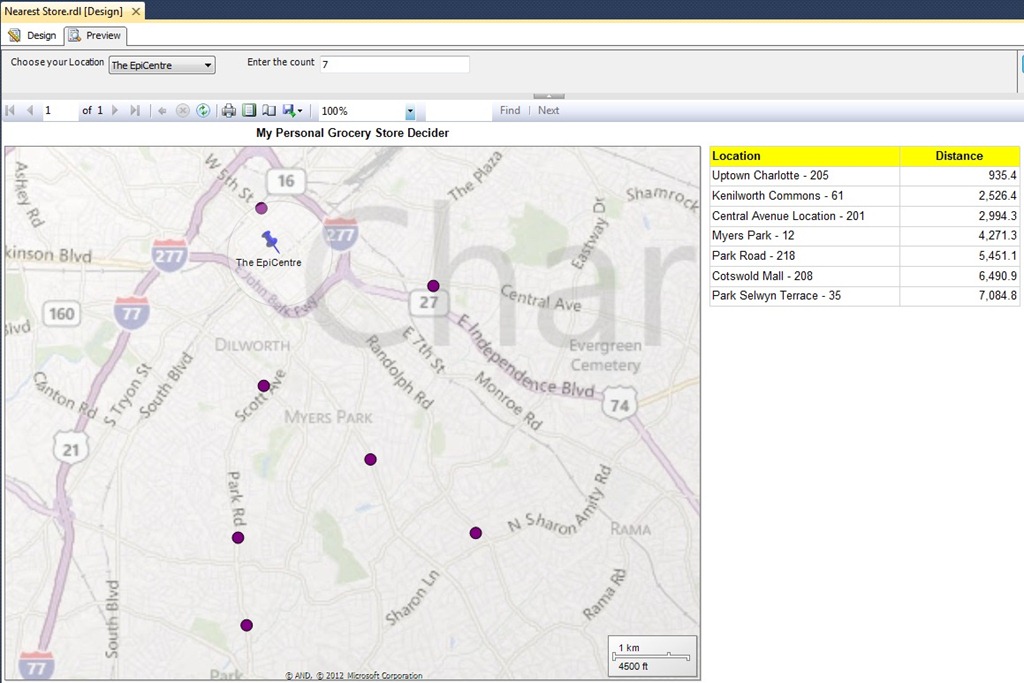Image resolution: width=1024 pixels, height=683 pixels.
Task: Expand the 100% zoom dropdown
Action: [410, 111]
